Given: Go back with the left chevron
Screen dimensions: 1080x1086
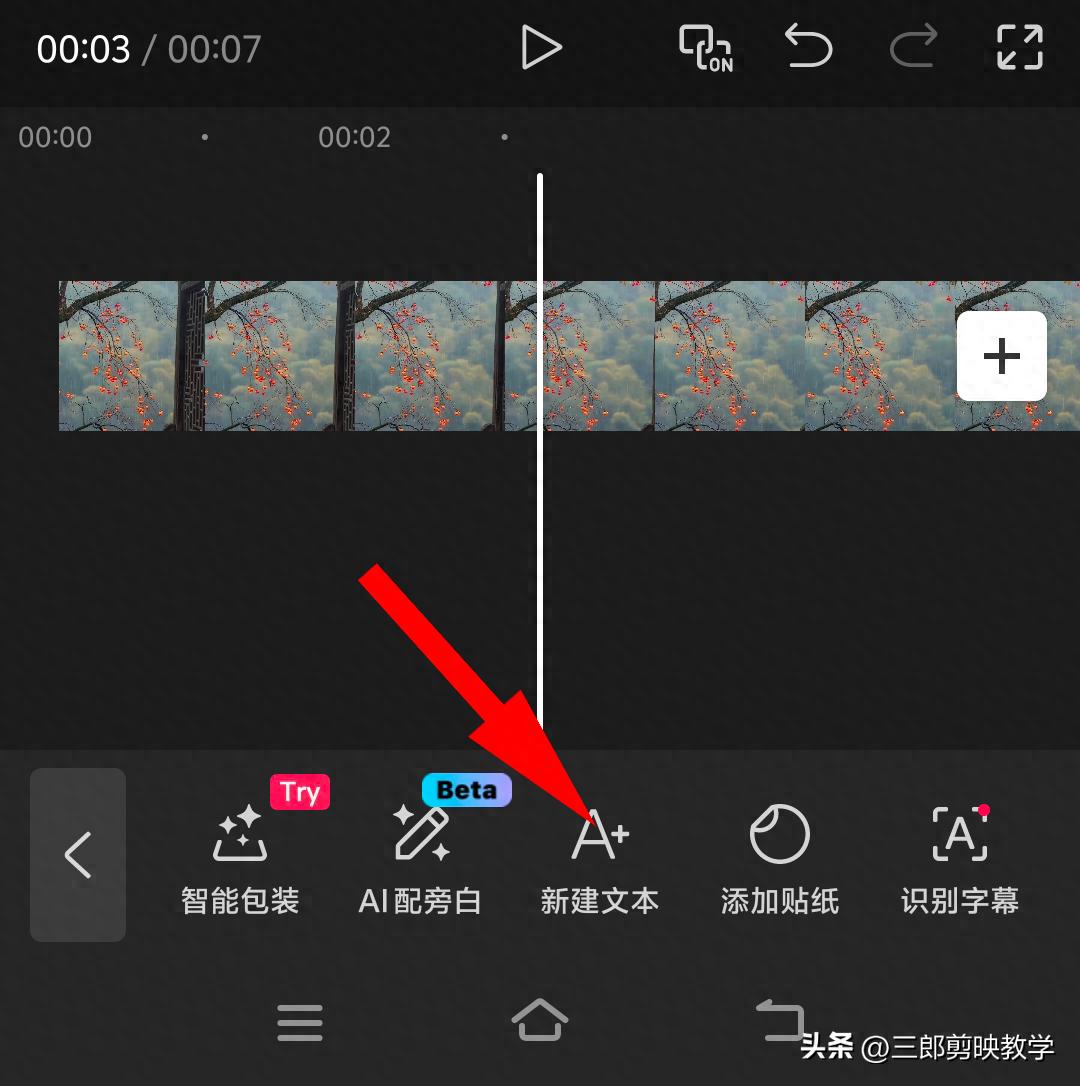Looking at the screenshot, I should click(78, 855).
